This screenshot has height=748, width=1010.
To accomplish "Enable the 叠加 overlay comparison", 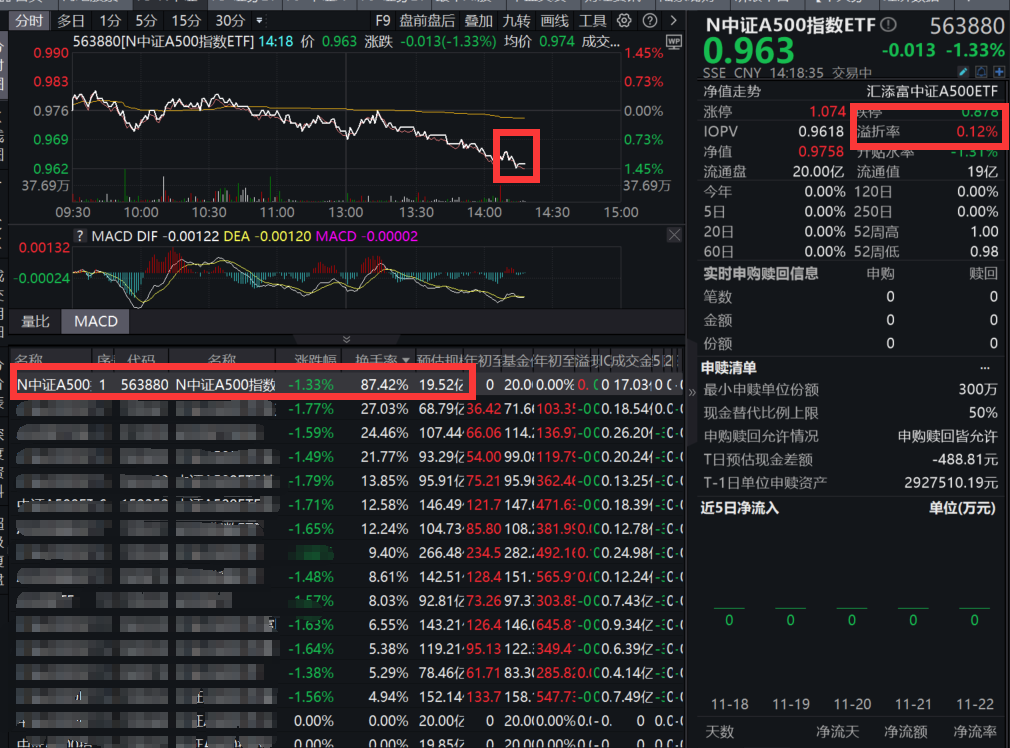I will click(x=479, y=21).
